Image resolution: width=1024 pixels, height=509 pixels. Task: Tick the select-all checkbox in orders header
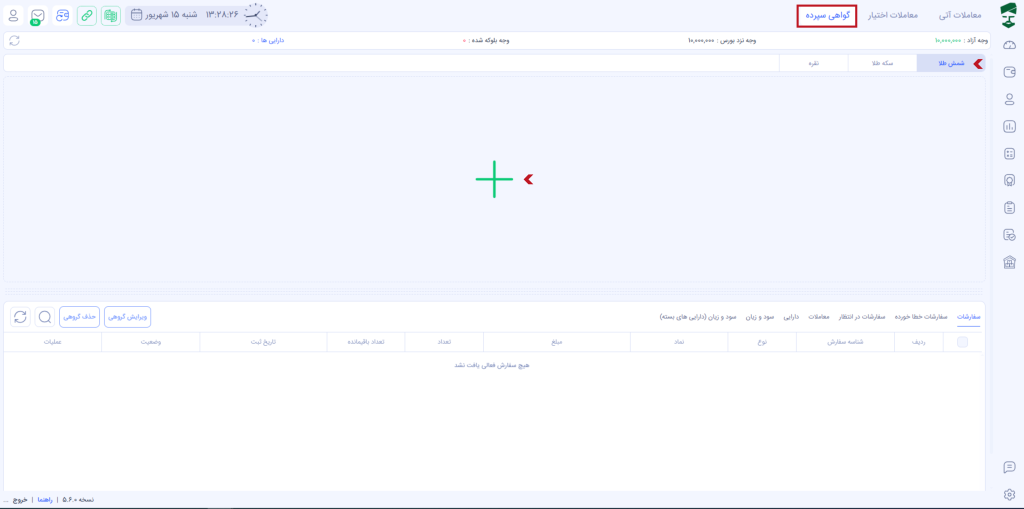[962, 342]
